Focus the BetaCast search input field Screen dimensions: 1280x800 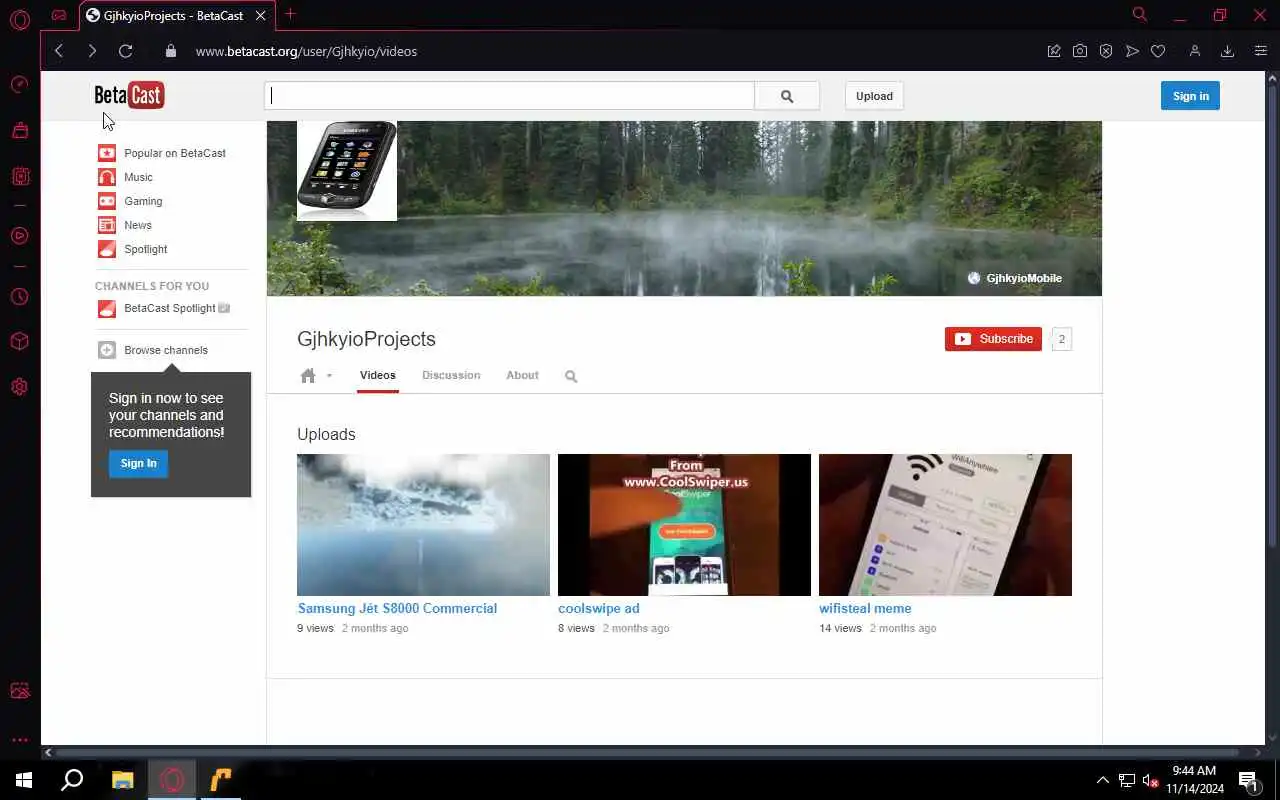509,96
